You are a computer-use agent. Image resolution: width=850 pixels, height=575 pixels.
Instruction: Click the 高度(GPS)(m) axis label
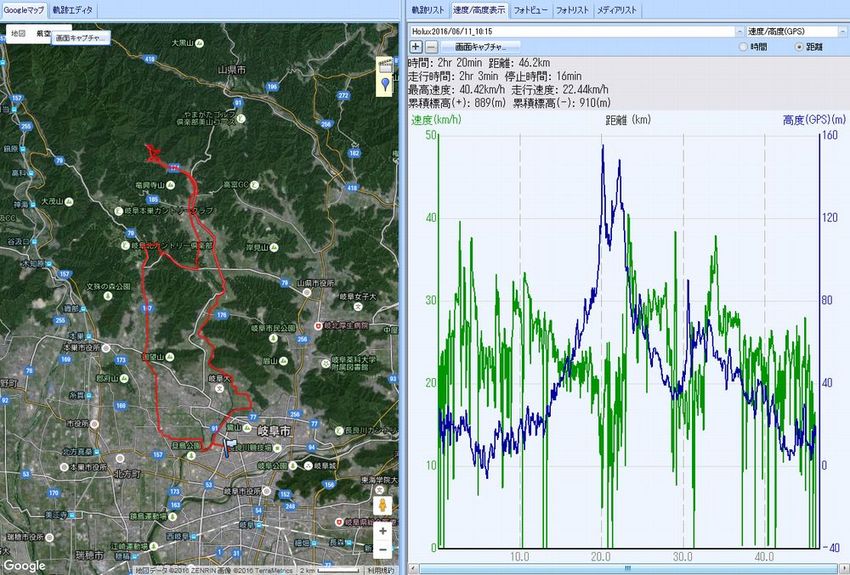(814, 120)
